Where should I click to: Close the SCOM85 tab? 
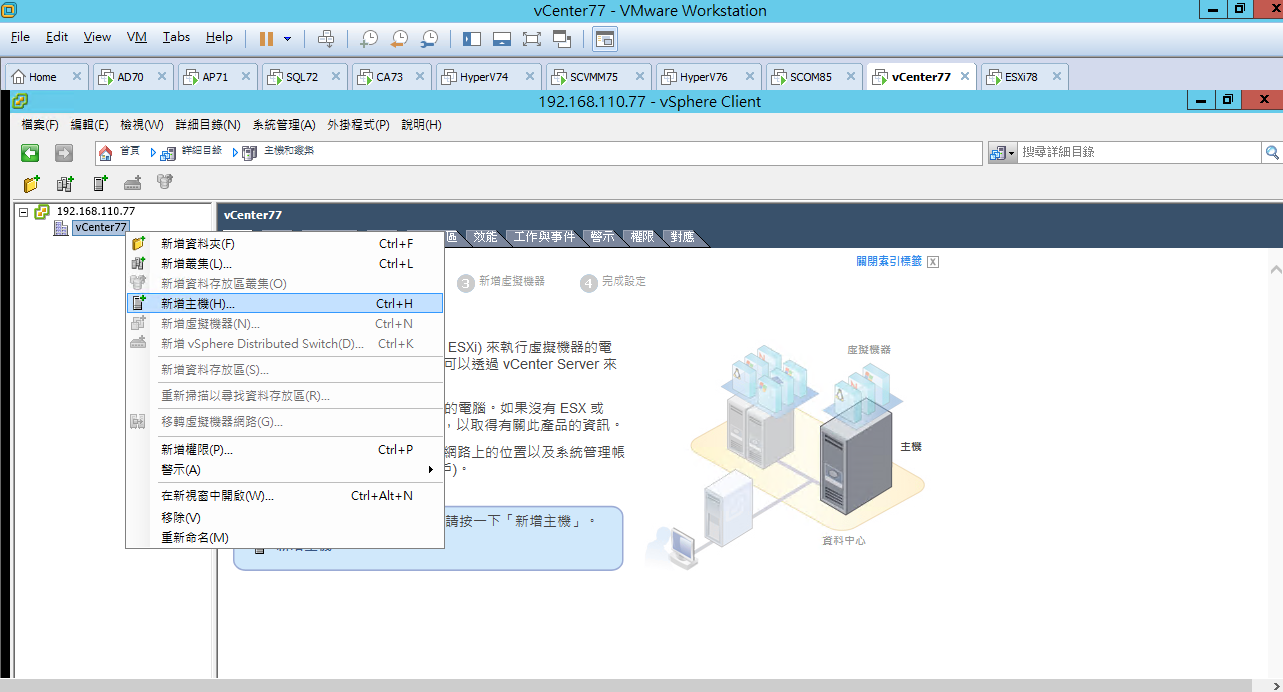click(x=853, y=77)
